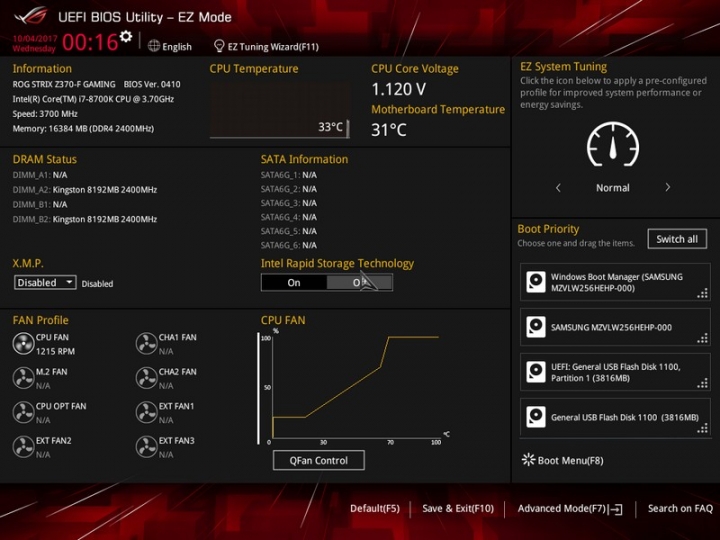Click the General USB Flash Disk 1100 (3816MB) disk icon
720x540 pixels.
click(536, 417)
